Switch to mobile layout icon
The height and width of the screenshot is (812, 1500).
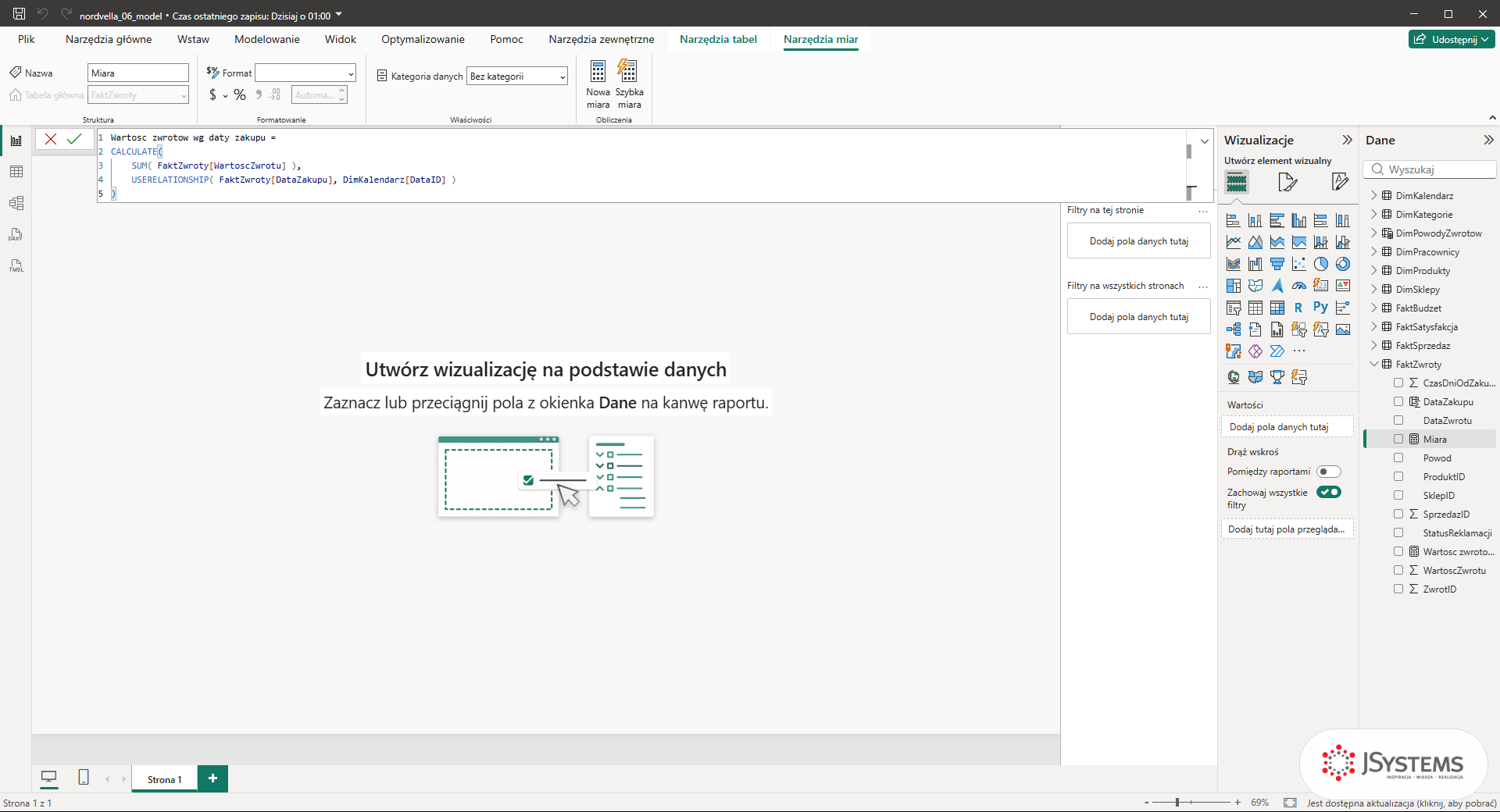point(84,777)
